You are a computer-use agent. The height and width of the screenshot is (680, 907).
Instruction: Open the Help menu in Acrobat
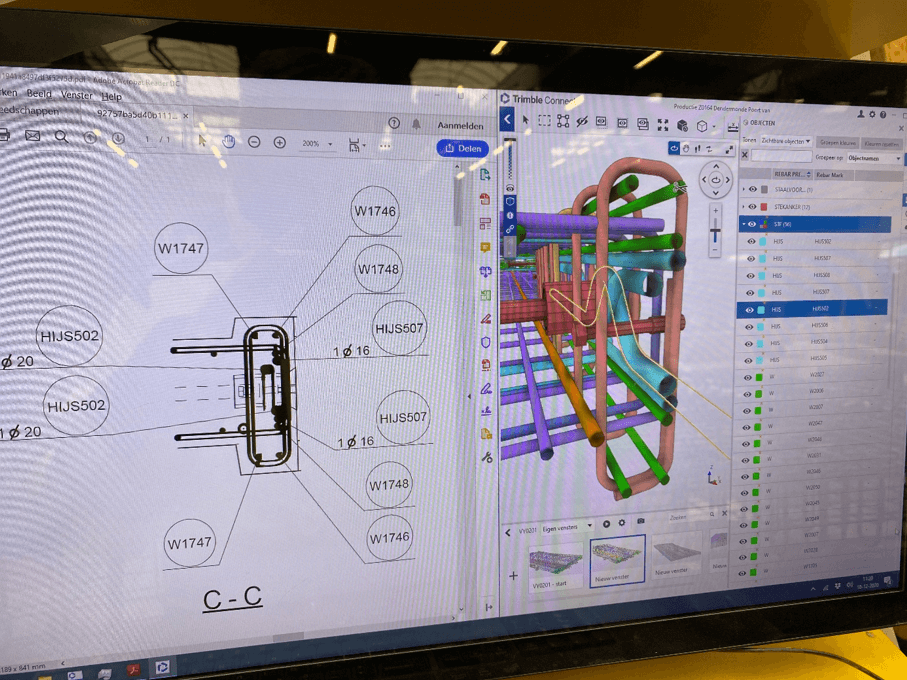[x=111, y=97]
